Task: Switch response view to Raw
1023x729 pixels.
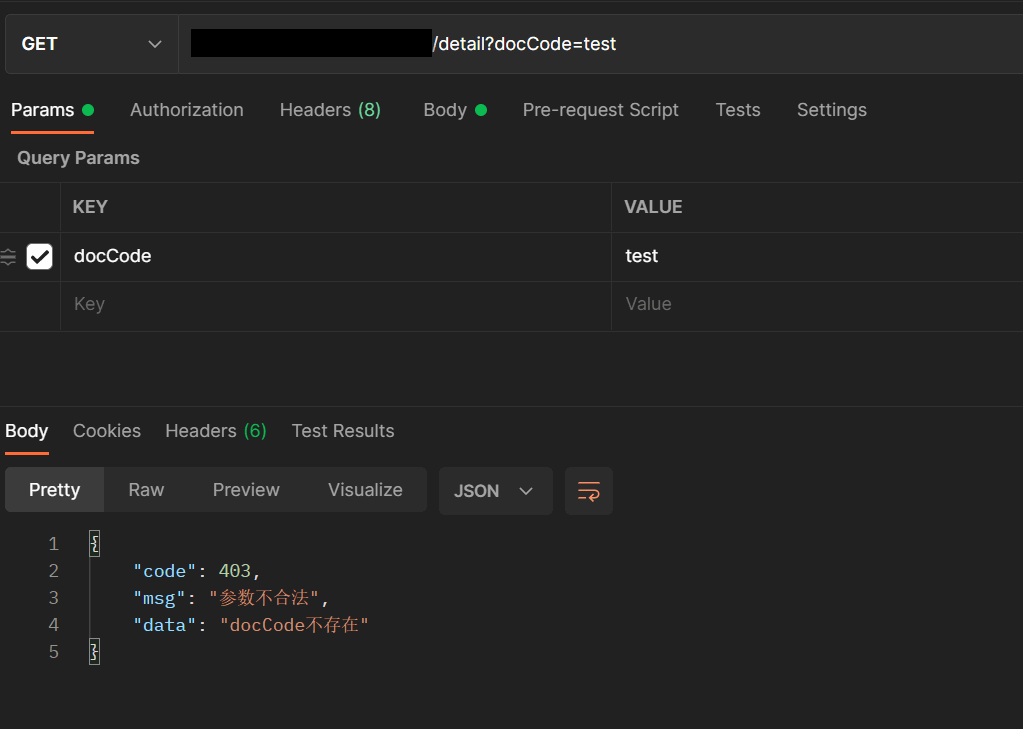Action: [146, 490]
